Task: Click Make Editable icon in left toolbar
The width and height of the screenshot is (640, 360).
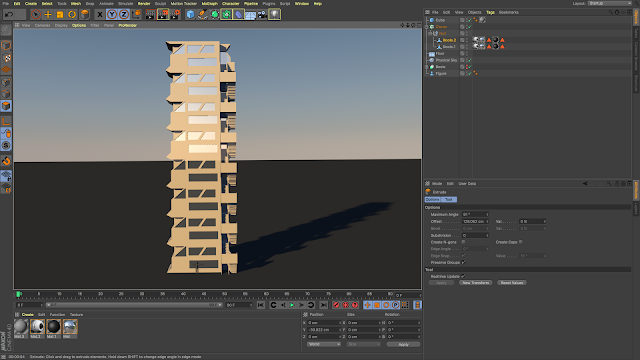Action: pyautogui.click(x=6, y=30)
